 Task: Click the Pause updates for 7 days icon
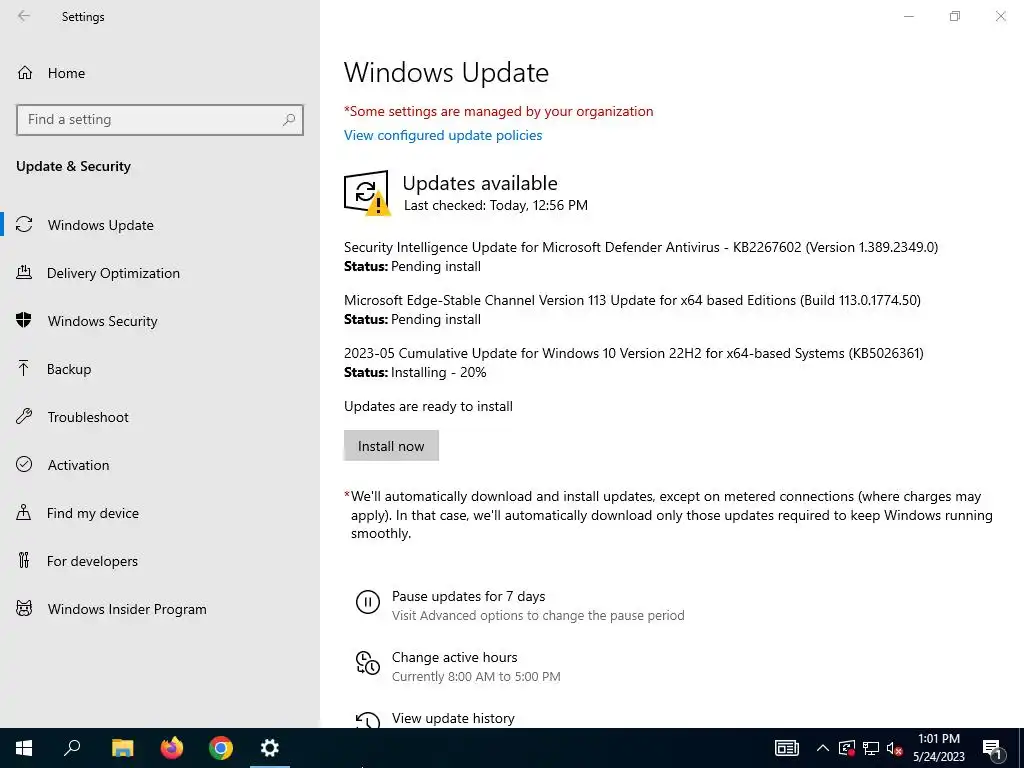click(368, 601)
